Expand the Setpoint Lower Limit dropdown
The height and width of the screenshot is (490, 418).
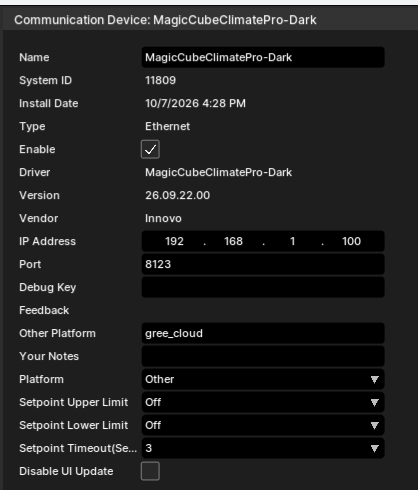pos(263,425)
